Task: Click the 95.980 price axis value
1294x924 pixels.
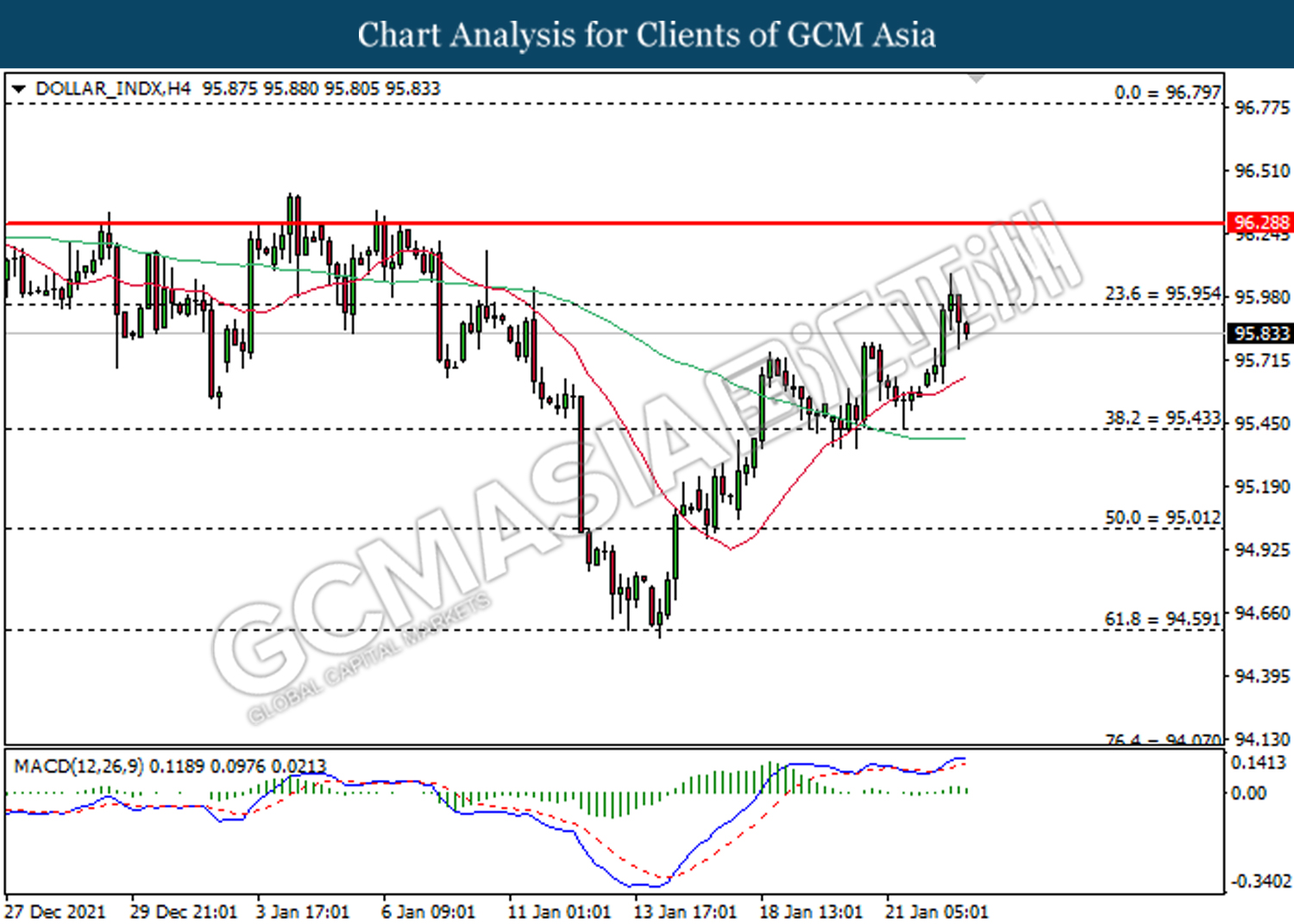Action: 1262,298
